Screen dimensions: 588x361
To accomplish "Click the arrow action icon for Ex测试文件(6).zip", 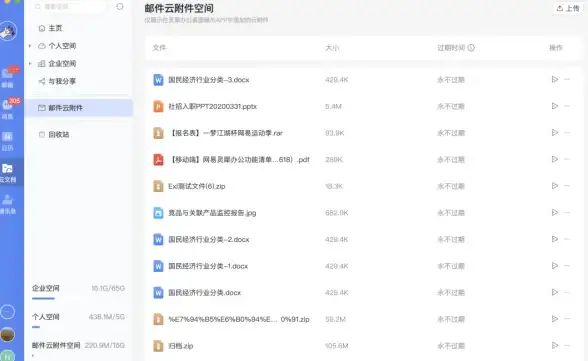I will [555, 186].
